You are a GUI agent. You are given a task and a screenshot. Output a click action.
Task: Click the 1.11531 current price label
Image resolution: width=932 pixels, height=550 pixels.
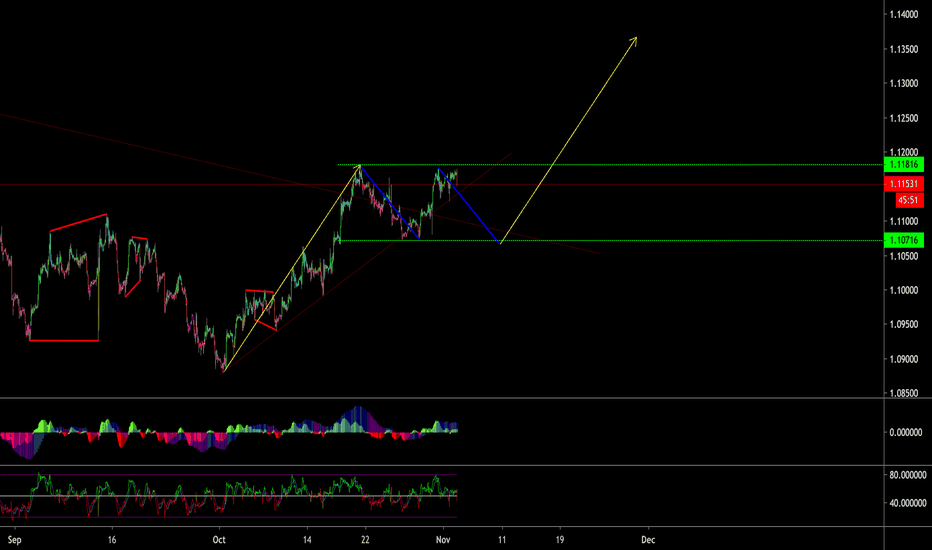(x=903, y=184)
